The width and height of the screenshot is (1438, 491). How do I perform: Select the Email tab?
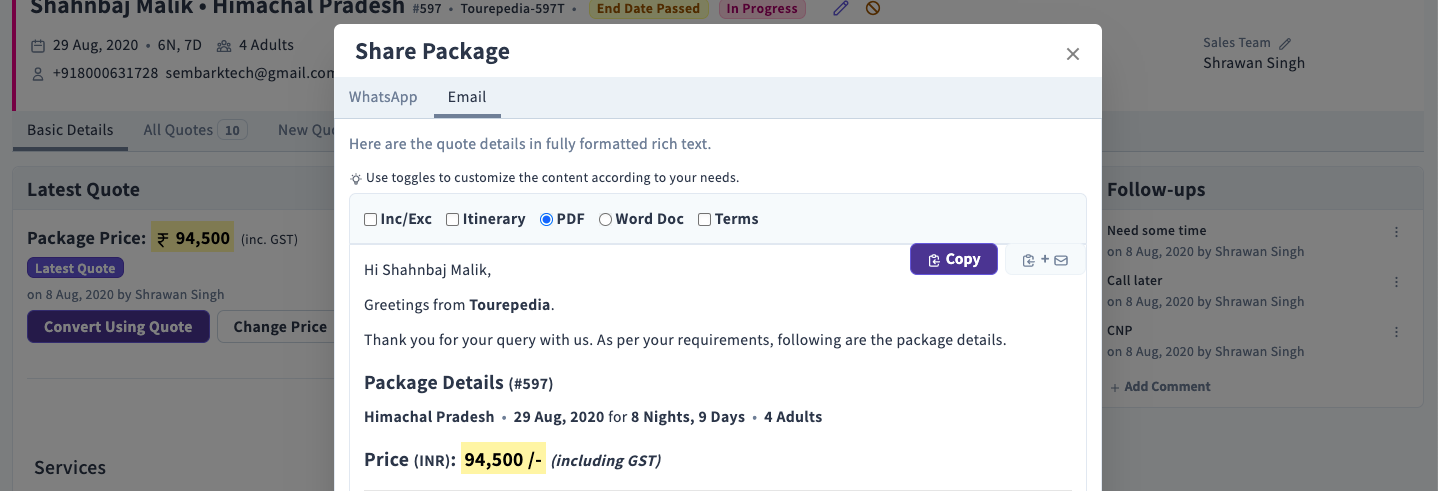[467, 97]
